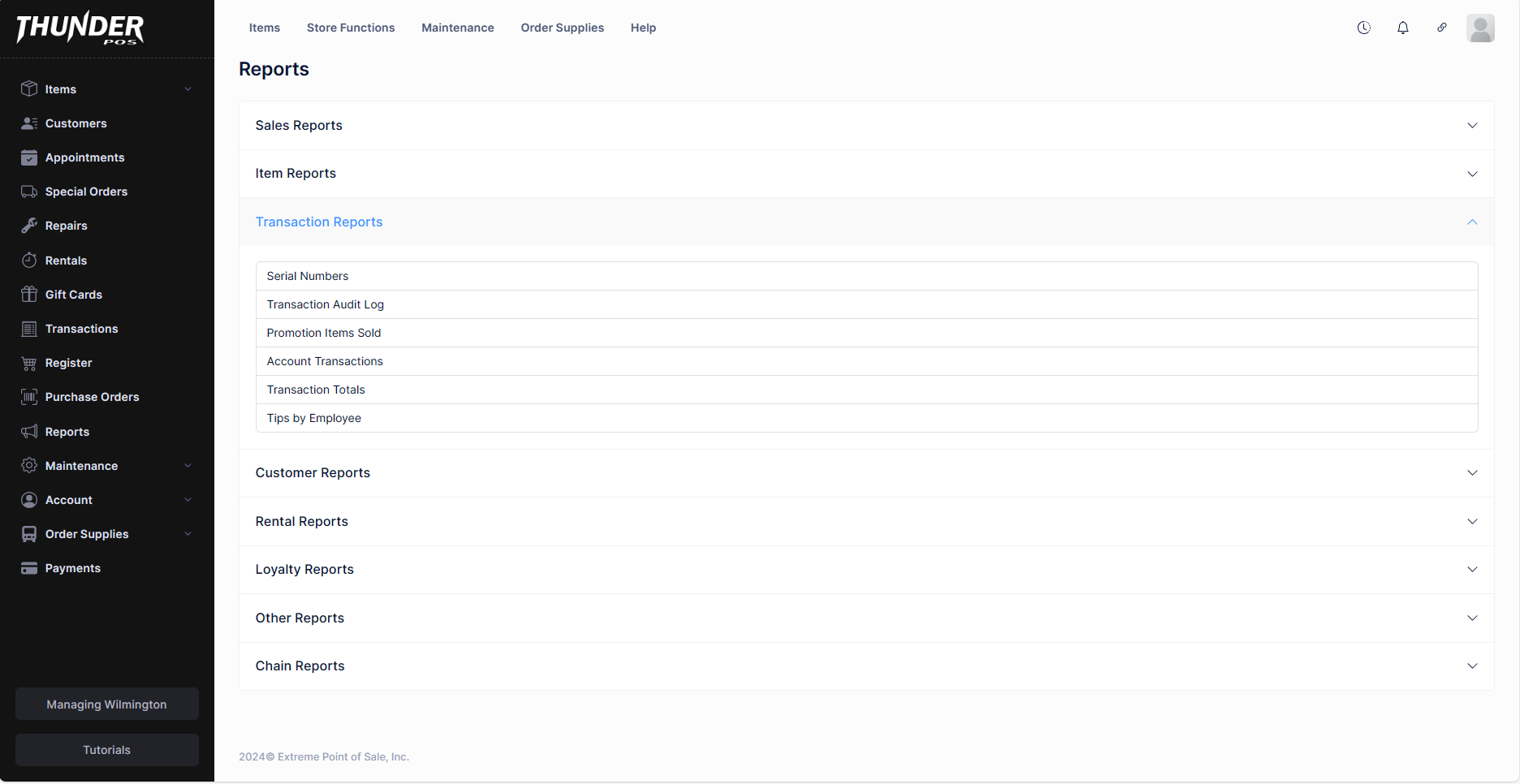Screen dimensions: 1520x784
Task: Open the Help top menu
Action: coord(643,28)
